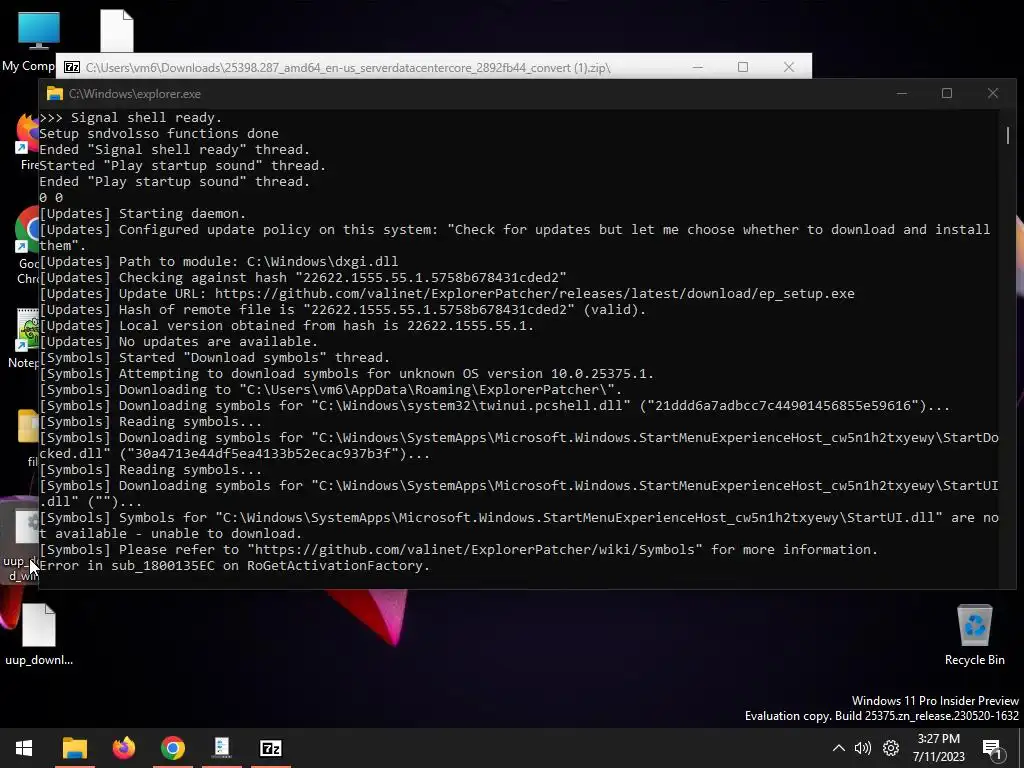Close the explorer.exe console window
The image size is (1024, 768).
(993, 93)
